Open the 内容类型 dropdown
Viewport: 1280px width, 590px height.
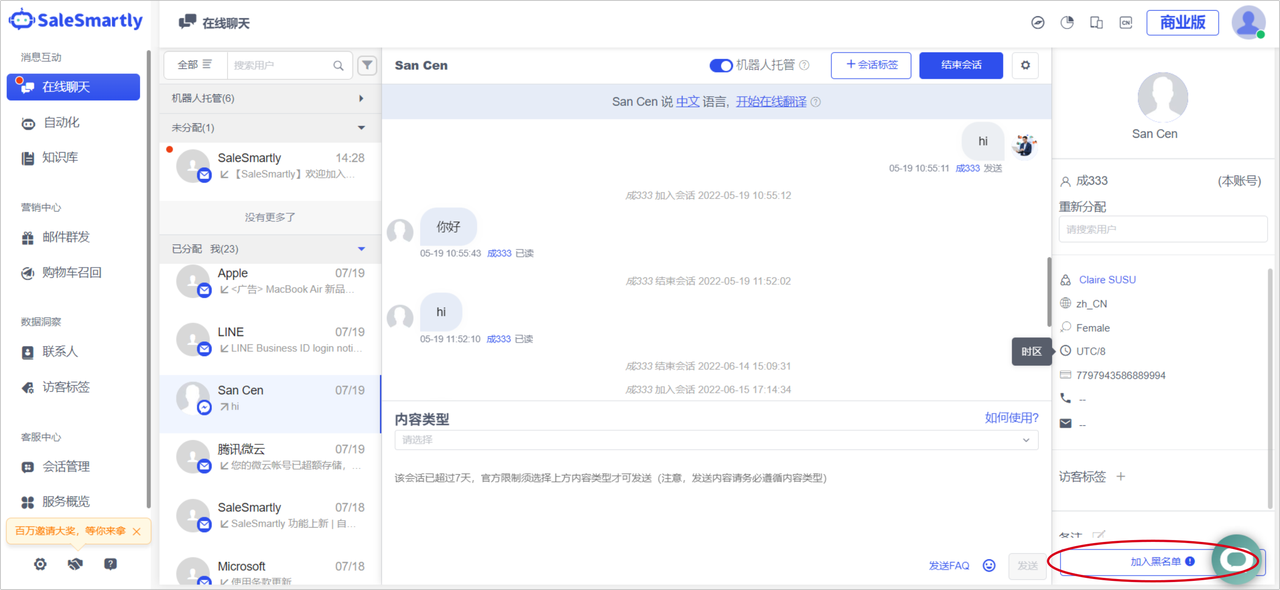point(715,440)
